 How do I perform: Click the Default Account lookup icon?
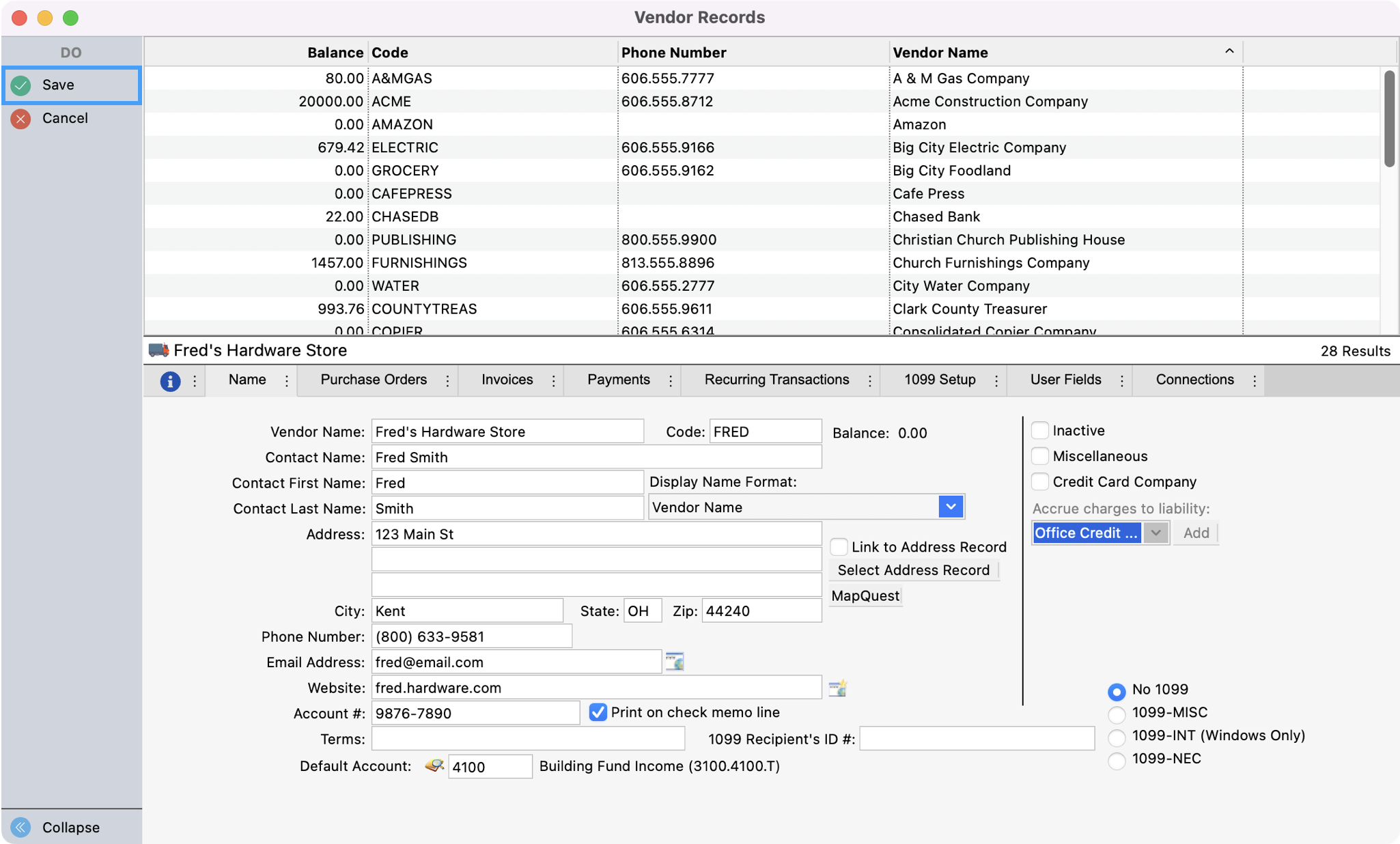[434, 766]
